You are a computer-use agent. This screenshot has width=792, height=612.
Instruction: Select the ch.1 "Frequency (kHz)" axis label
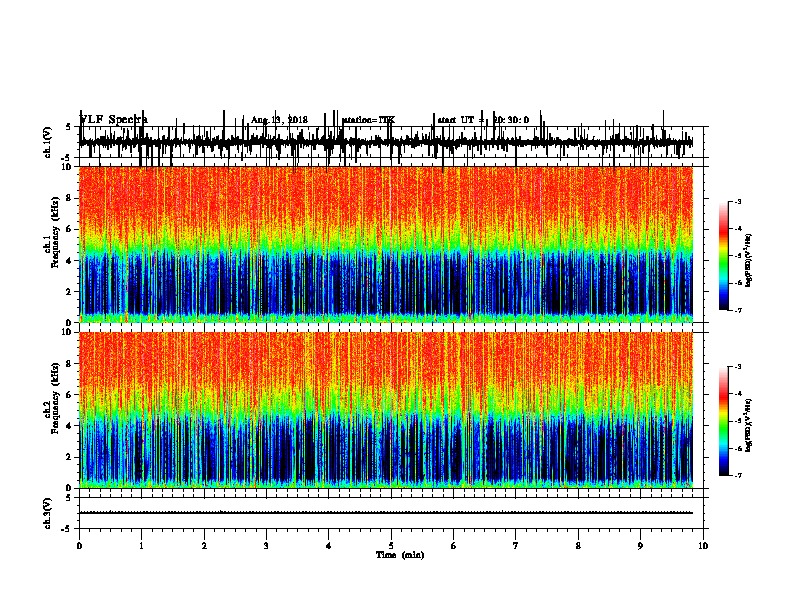coord(55,232)
